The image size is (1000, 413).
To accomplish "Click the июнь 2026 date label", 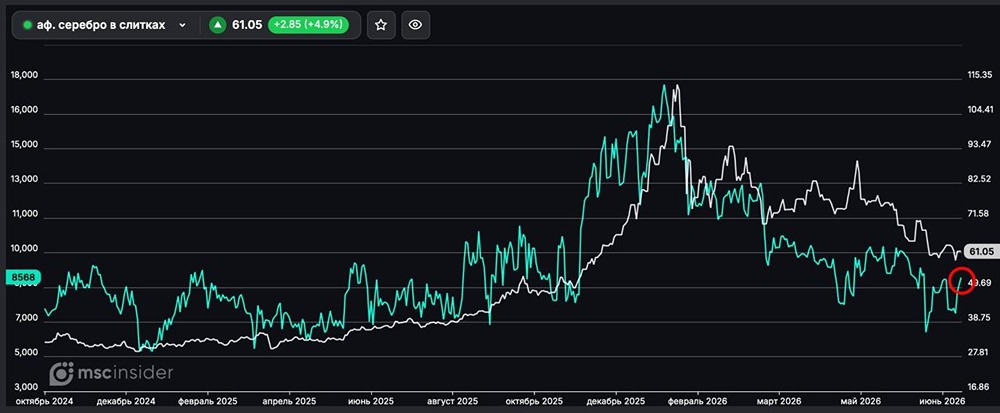I will click(943, 402).
